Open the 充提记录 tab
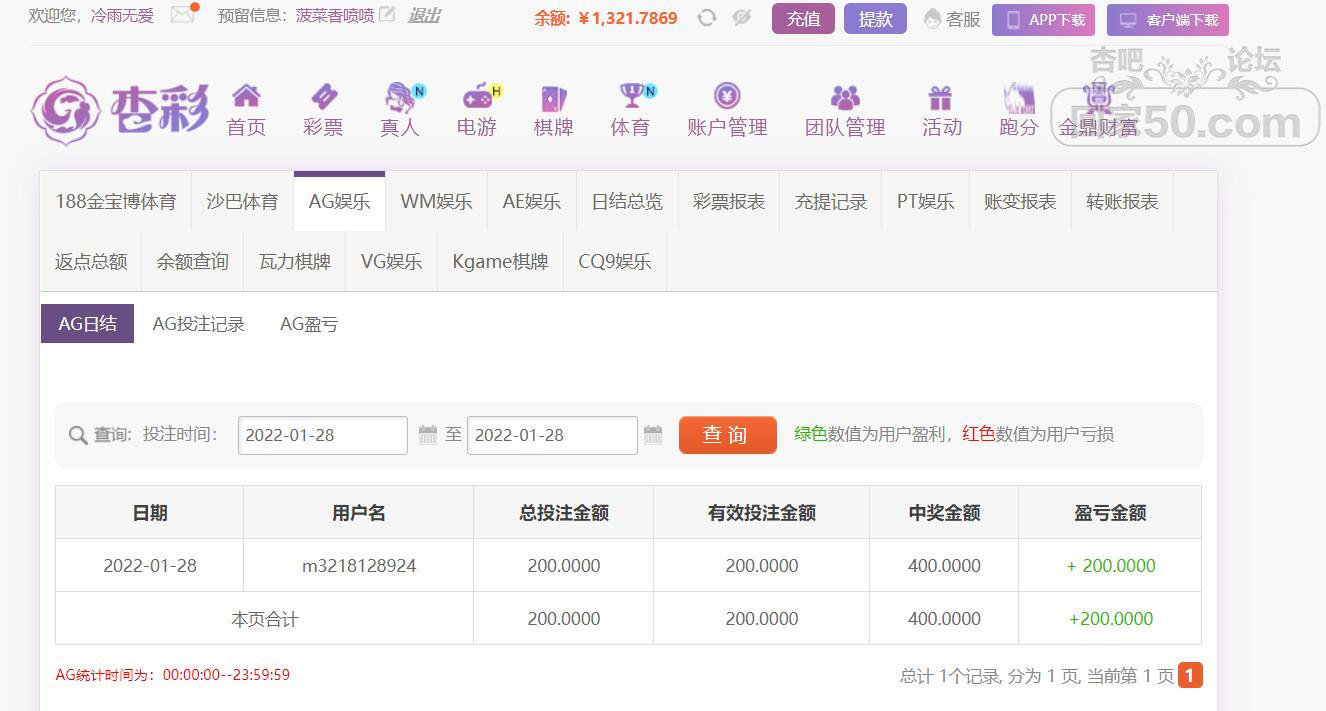Screen dimensions: 1326x711 click(x=830, y=201)
